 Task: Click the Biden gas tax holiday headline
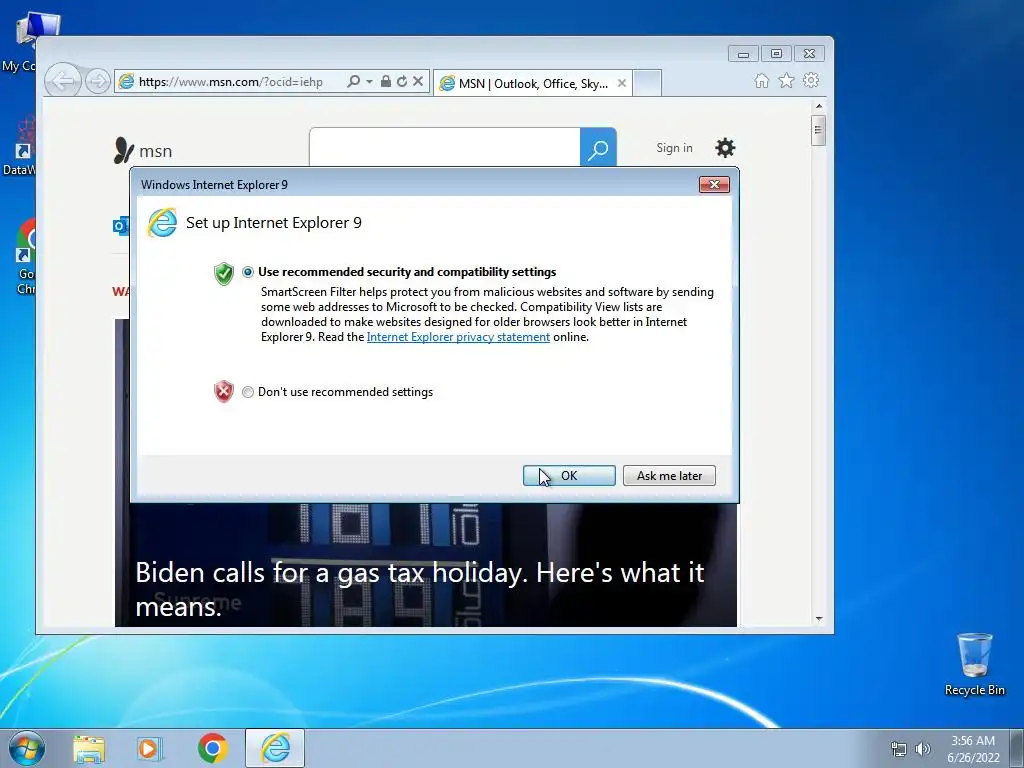point(420,589)
